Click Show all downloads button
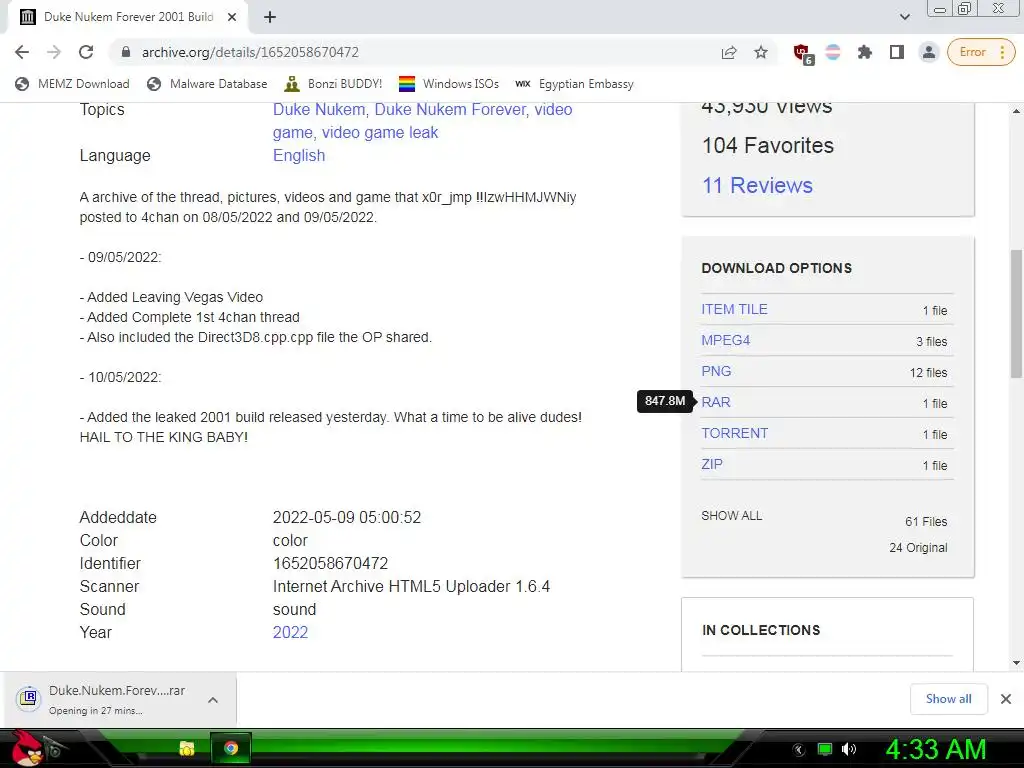This screenshot has height=768, width=1024. coord(948,699)
